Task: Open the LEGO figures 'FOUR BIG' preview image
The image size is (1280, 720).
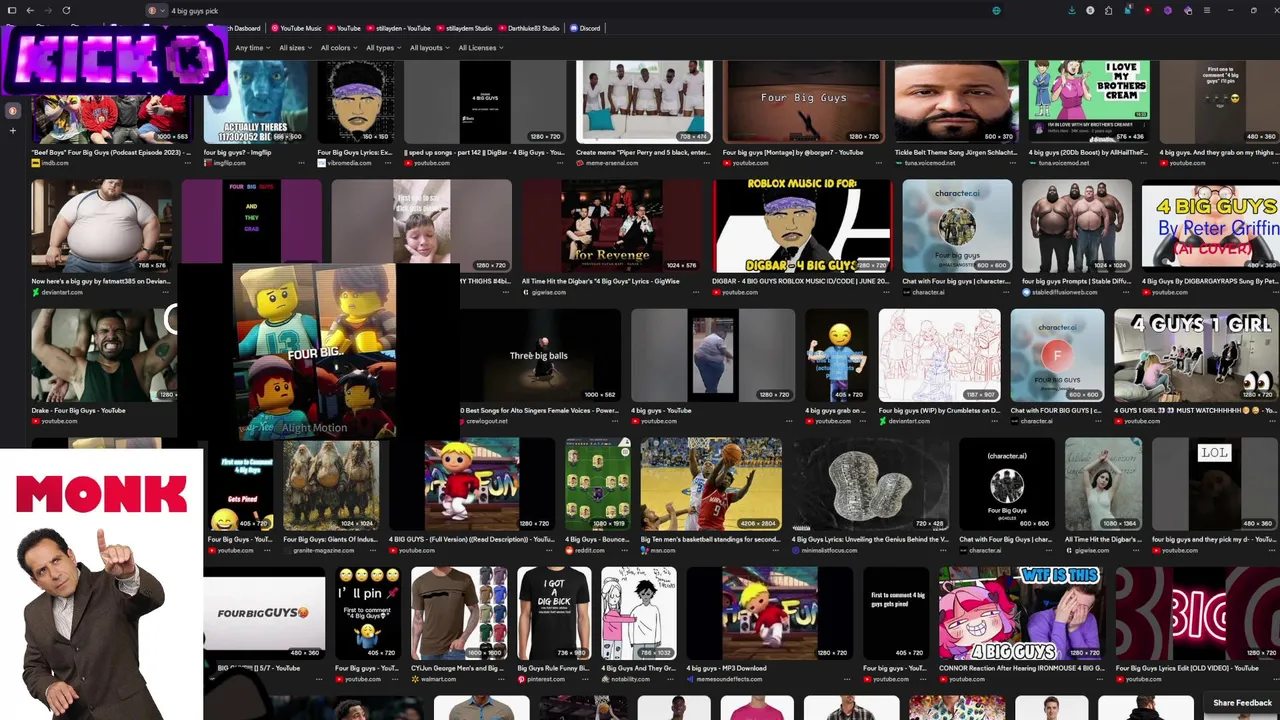Action: point(314,352)
